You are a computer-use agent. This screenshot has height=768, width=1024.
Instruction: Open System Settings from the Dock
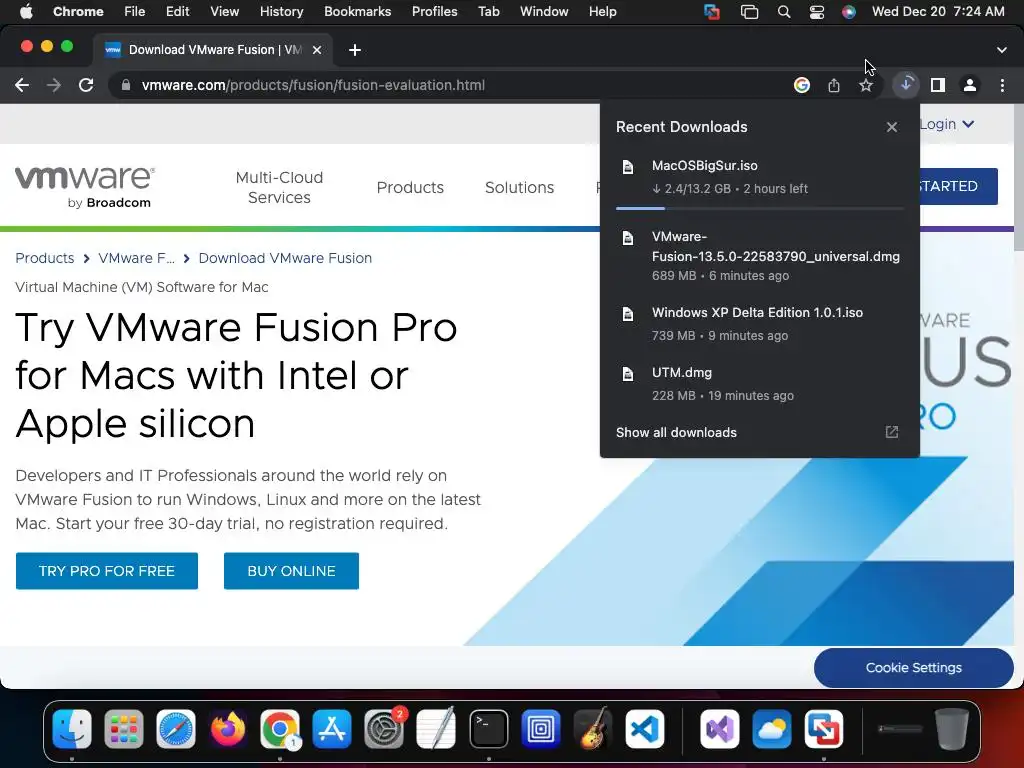pyautogui.click(x=384, y=729)
